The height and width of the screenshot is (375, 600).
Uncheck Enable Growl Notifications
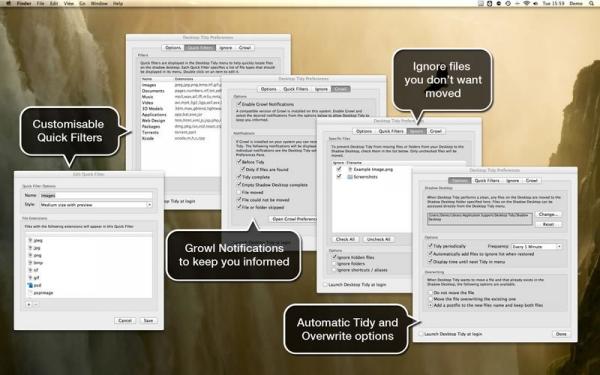[239, 104]
